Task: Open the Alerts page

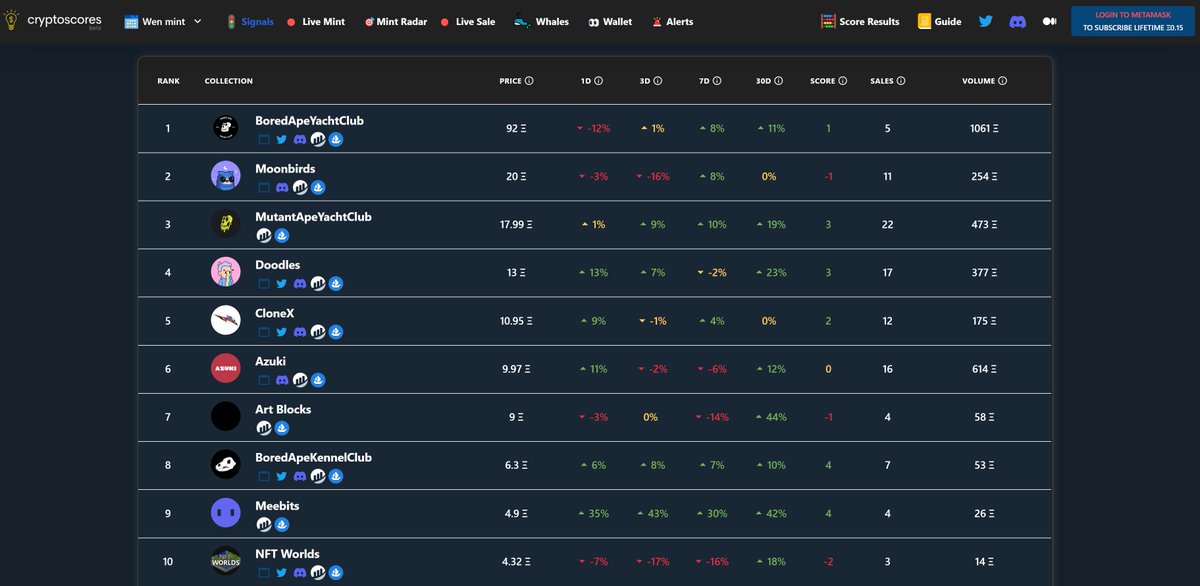Action: click(x=672, y=21)
